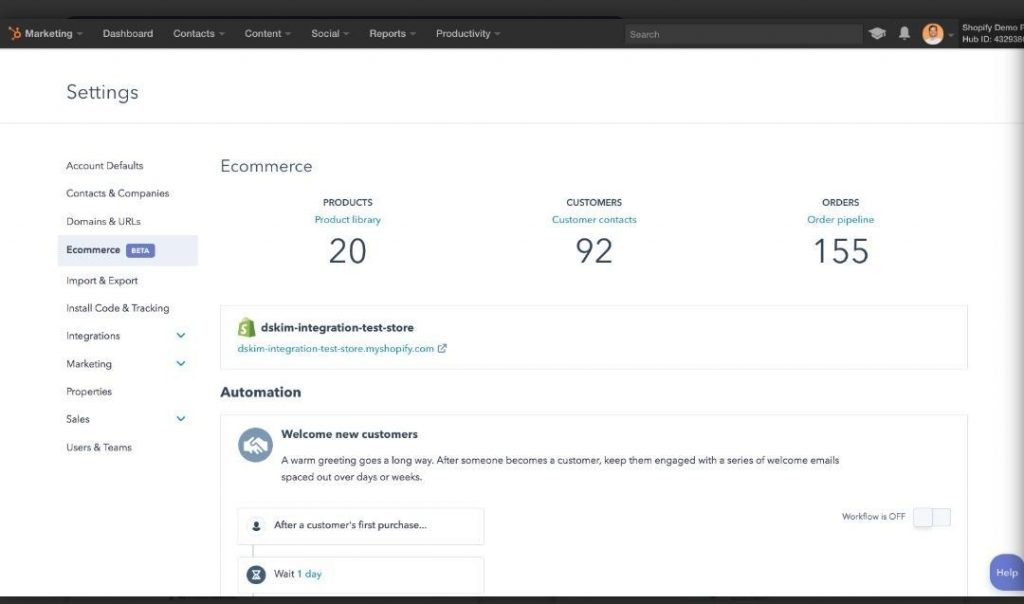1024x604 pixels.
Task: Click the customers count 92
Action: [x=594, y=251]
